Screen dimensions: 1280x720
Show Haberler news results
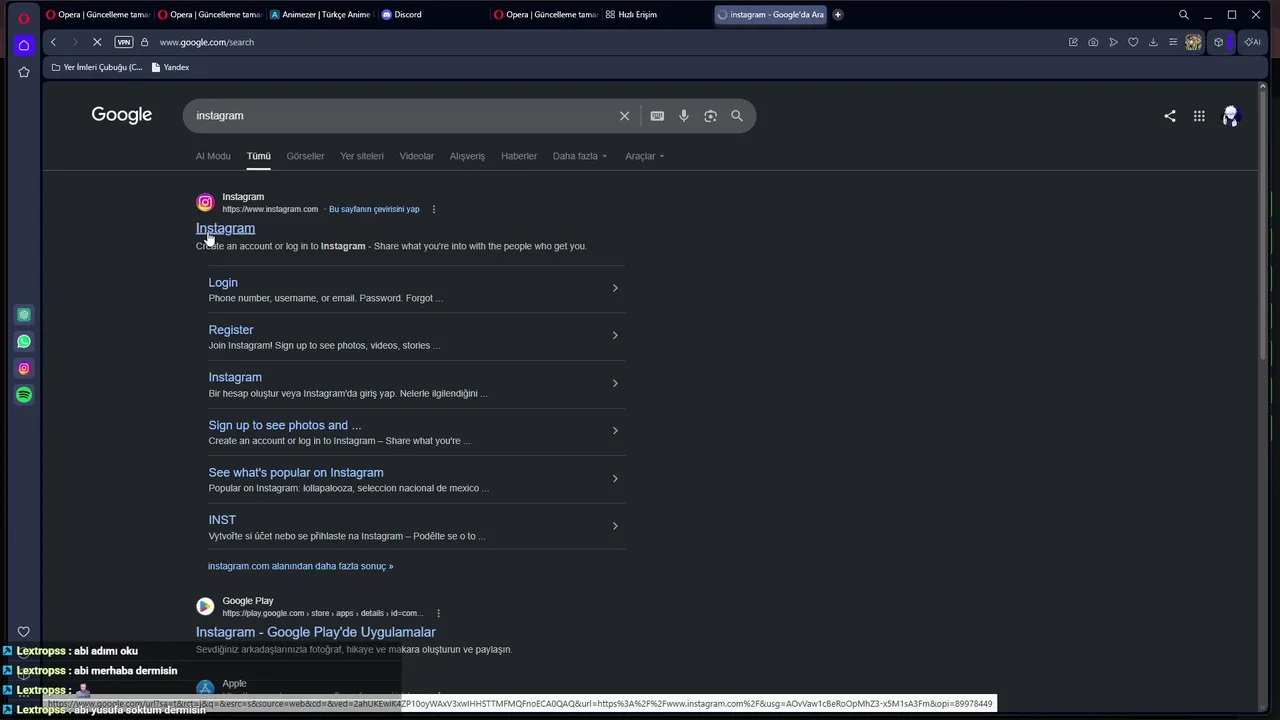click(519, 156)
